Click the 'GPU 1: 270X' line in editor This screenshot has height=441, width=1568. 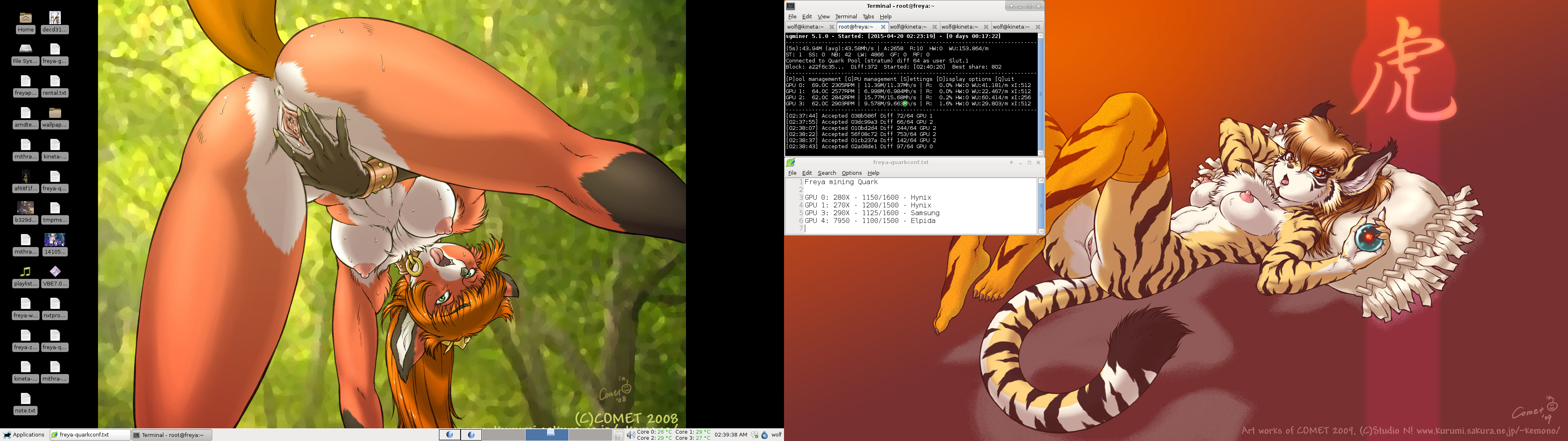point(867,205)
